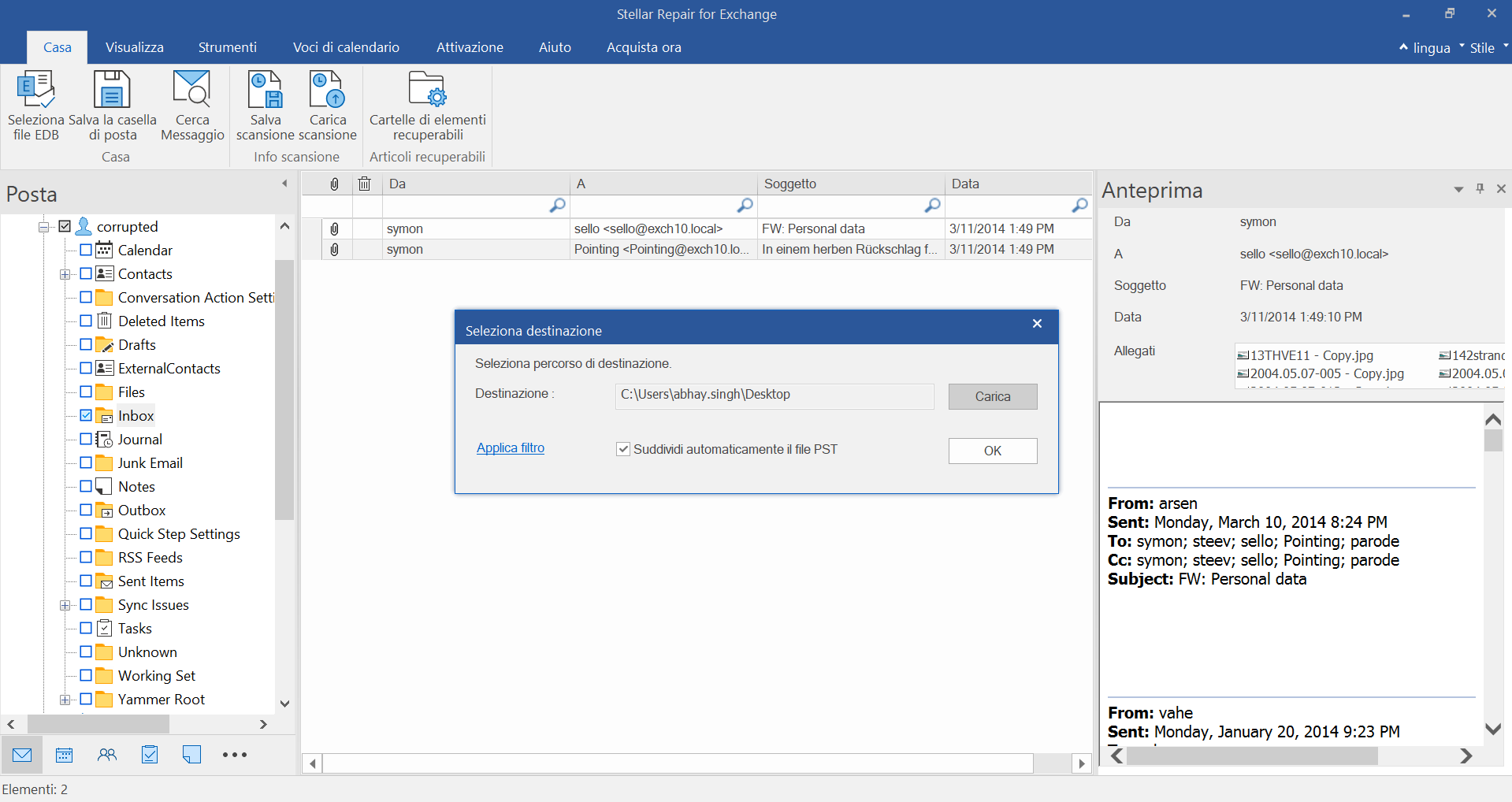
Task: Expand the Sync Issues folder
Action: pyautogui.click(x=65, y=605)
